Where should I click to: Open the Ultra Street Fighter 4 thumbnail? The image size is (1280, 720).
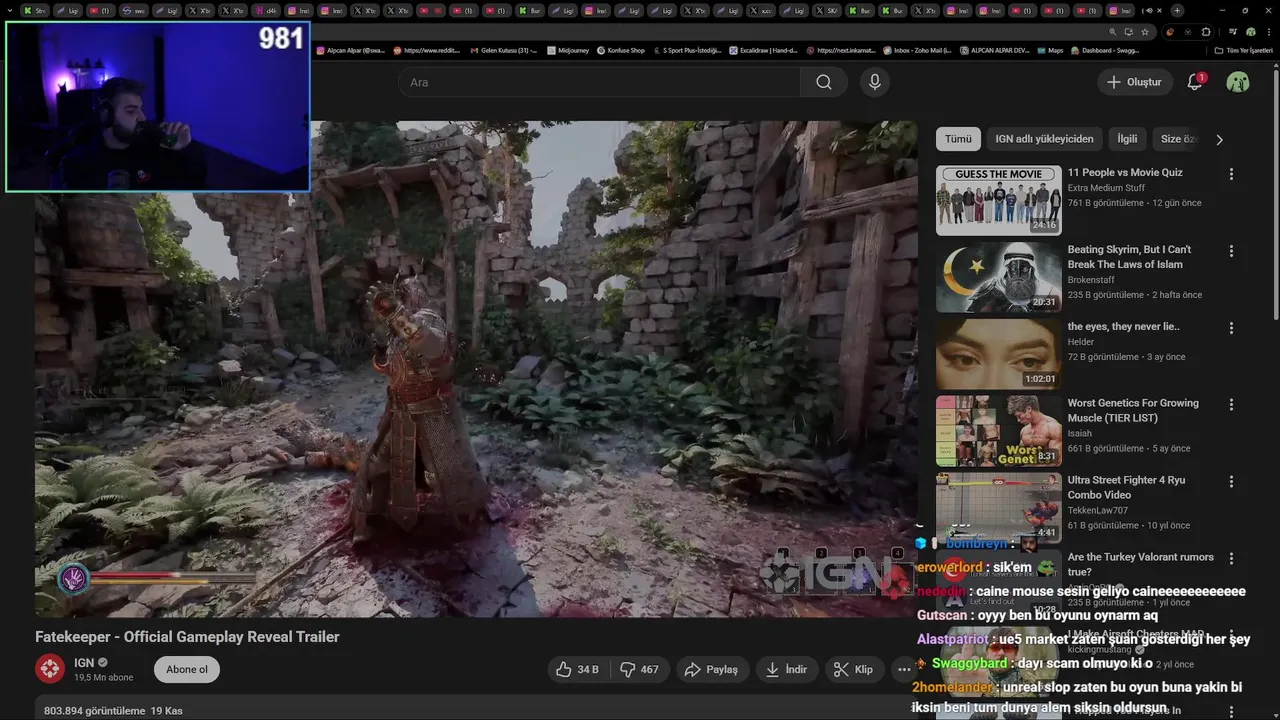pos(998,507)
